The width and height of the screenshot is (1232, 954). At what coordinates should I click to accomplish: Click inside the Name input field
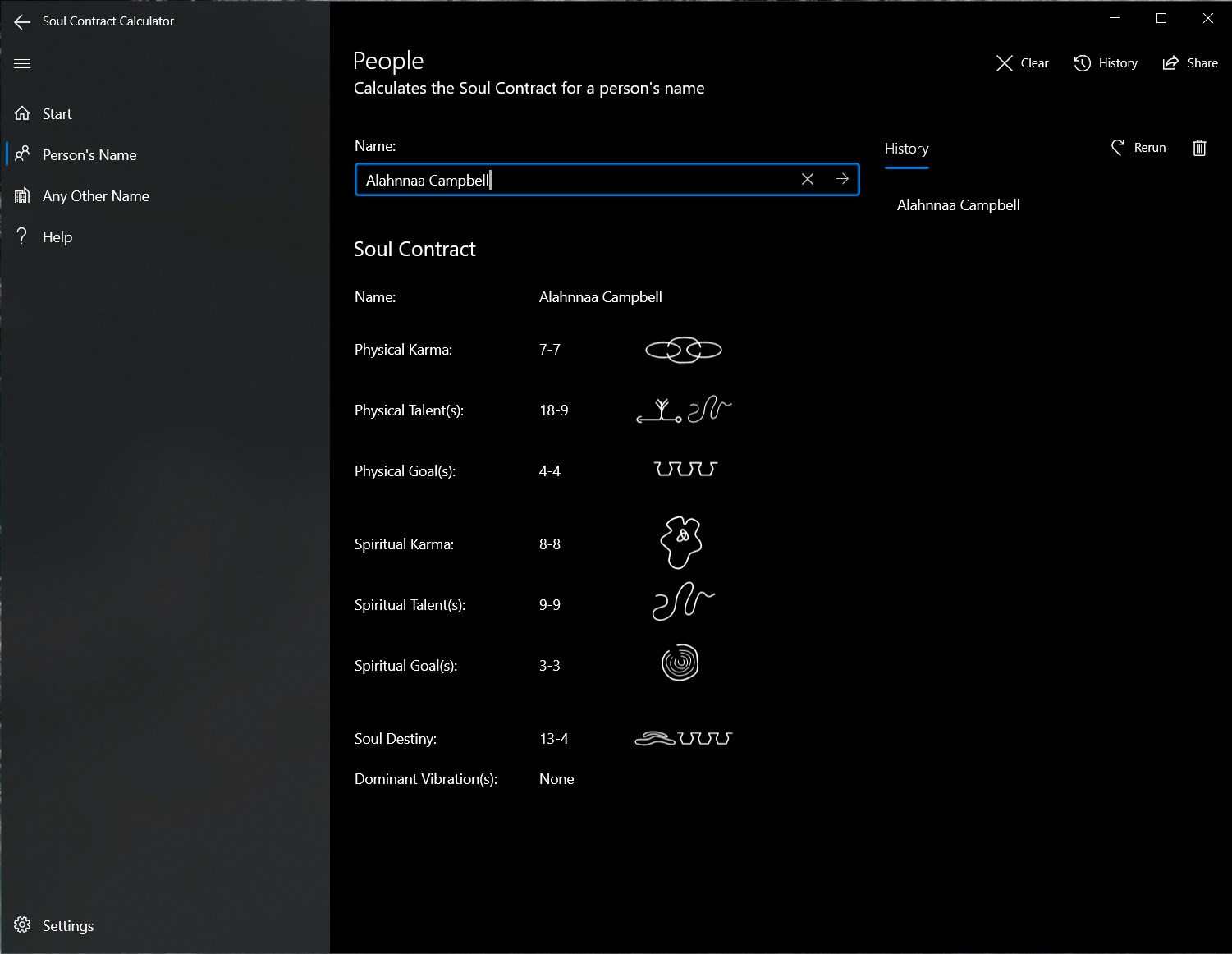pos(575,180)
